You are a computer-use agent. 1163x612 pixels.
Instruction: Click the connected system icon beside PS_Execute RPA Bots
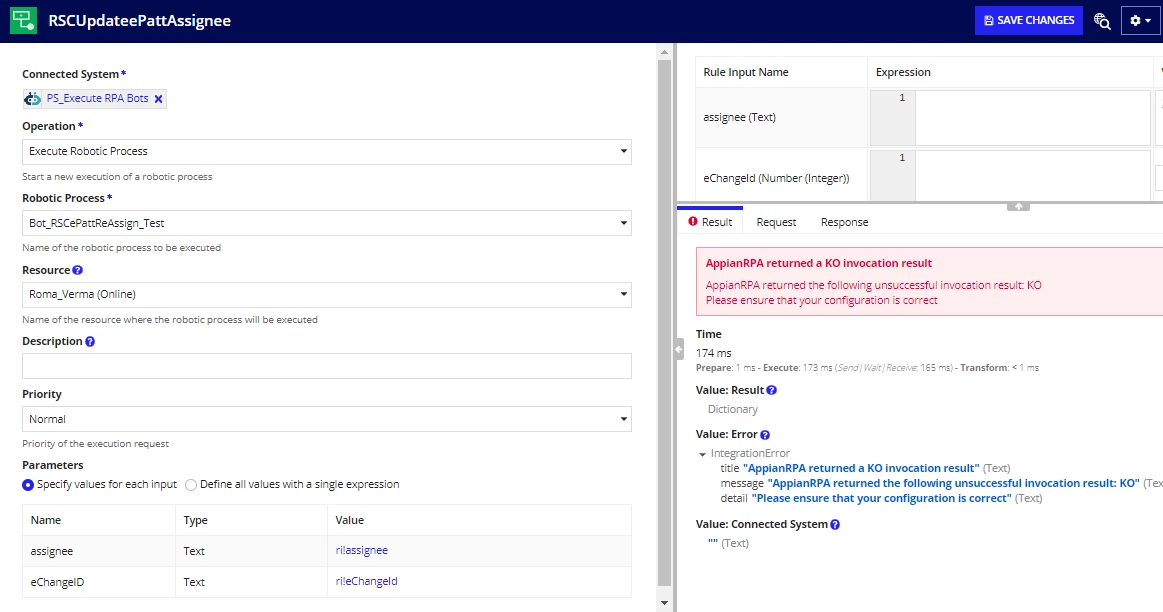33,99
